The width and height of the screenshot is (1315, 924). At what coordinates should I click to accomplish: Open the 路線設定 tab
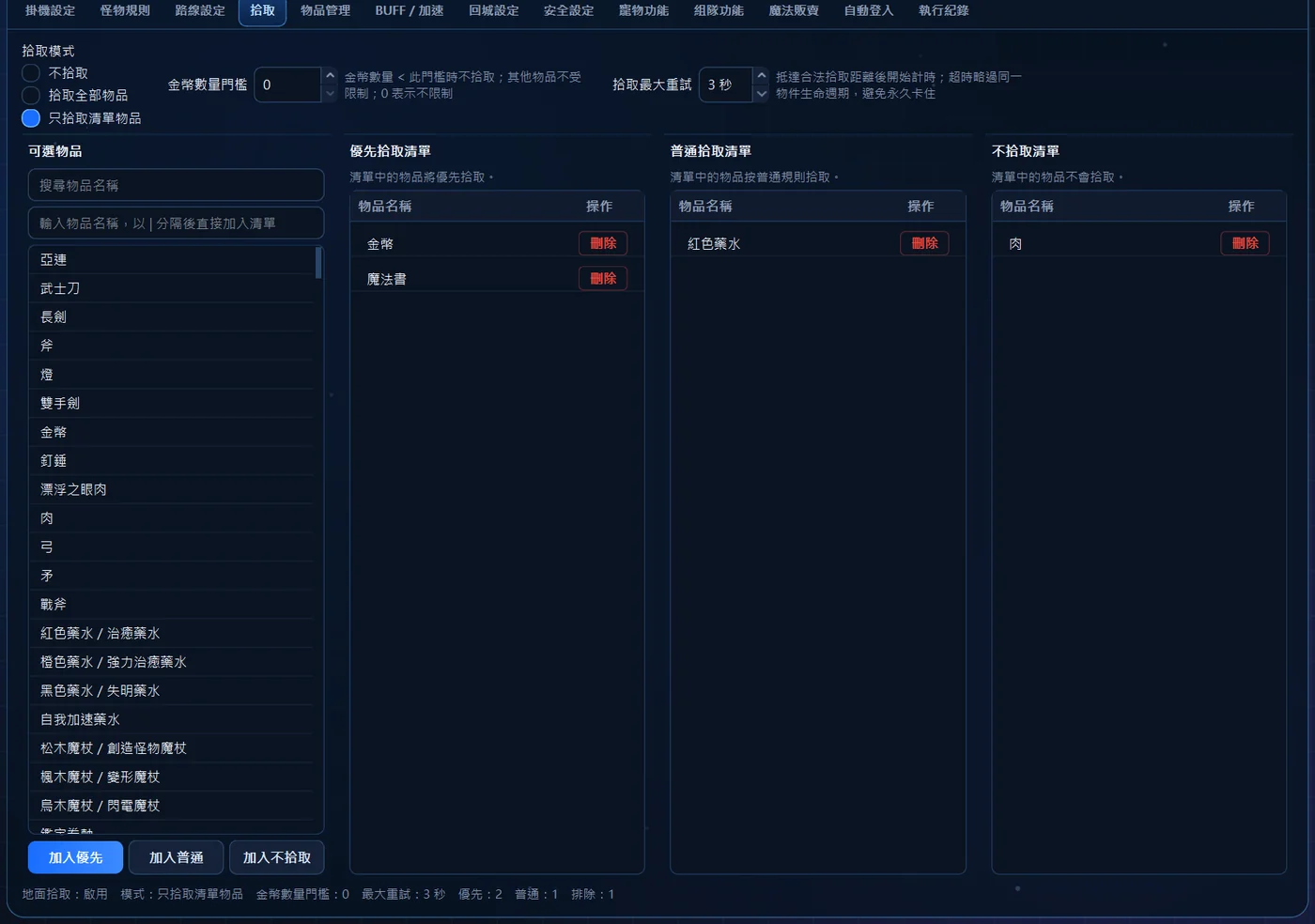tap(200, 11)
